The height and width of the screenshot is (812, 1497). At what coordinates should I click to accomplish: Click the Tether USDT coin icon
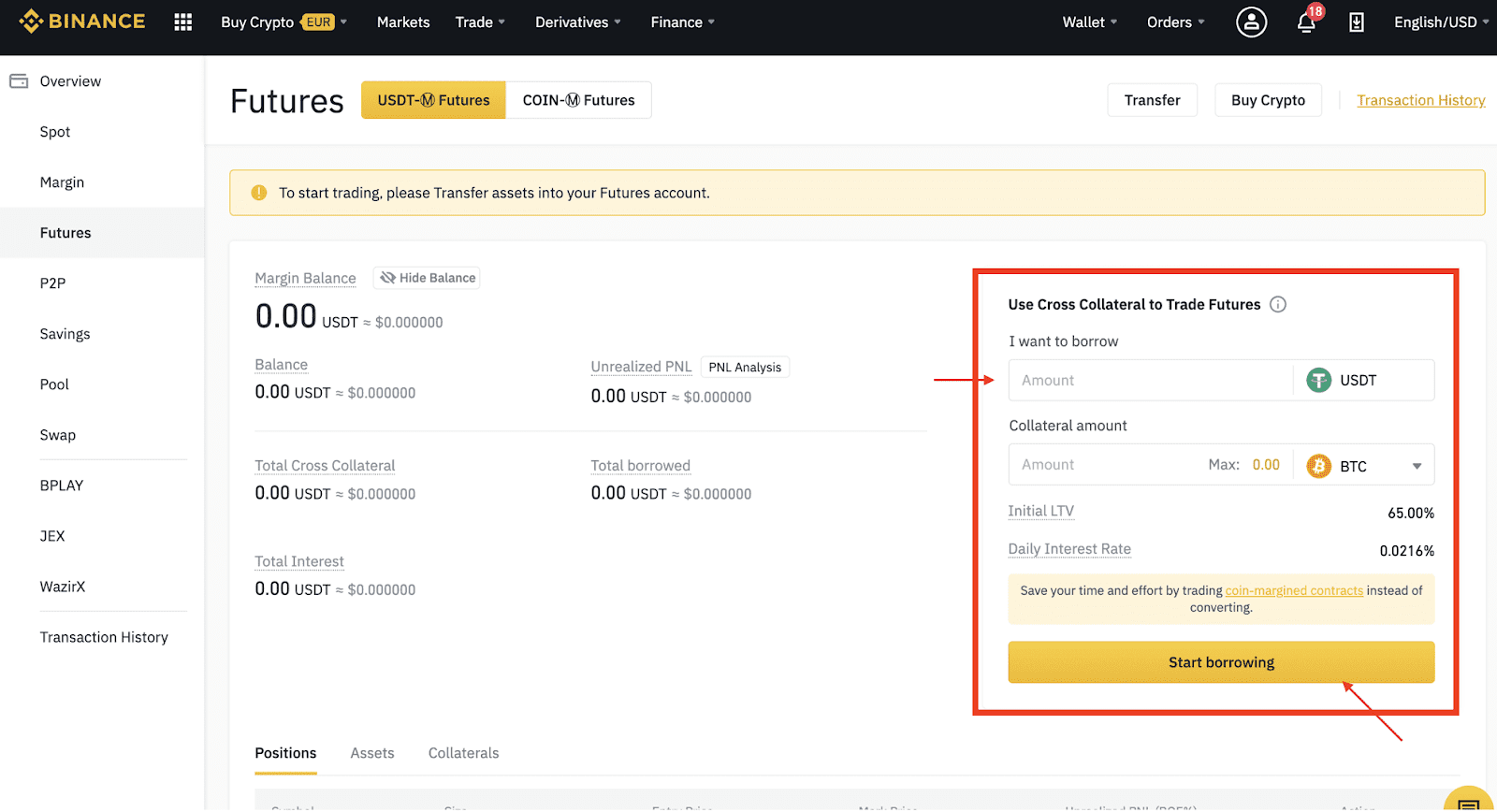coord(1319,380)
